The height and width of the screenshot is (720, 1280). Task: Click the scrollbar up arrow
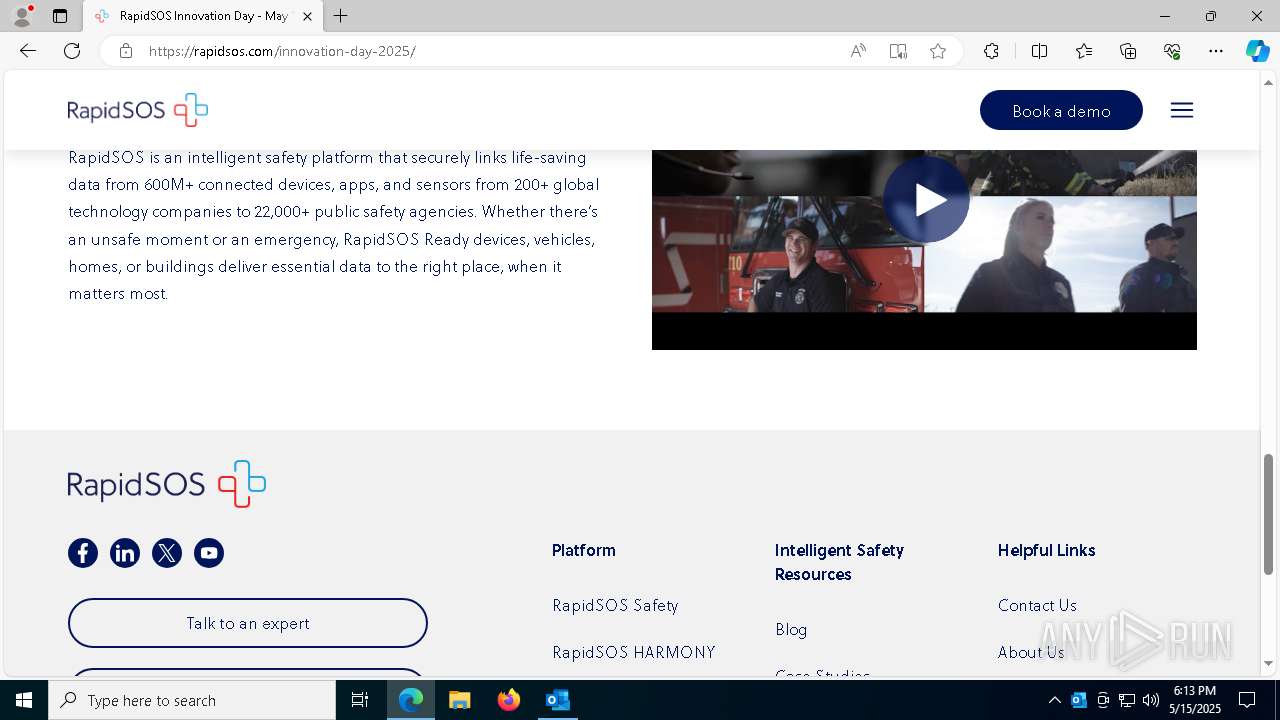[1269, 82]
